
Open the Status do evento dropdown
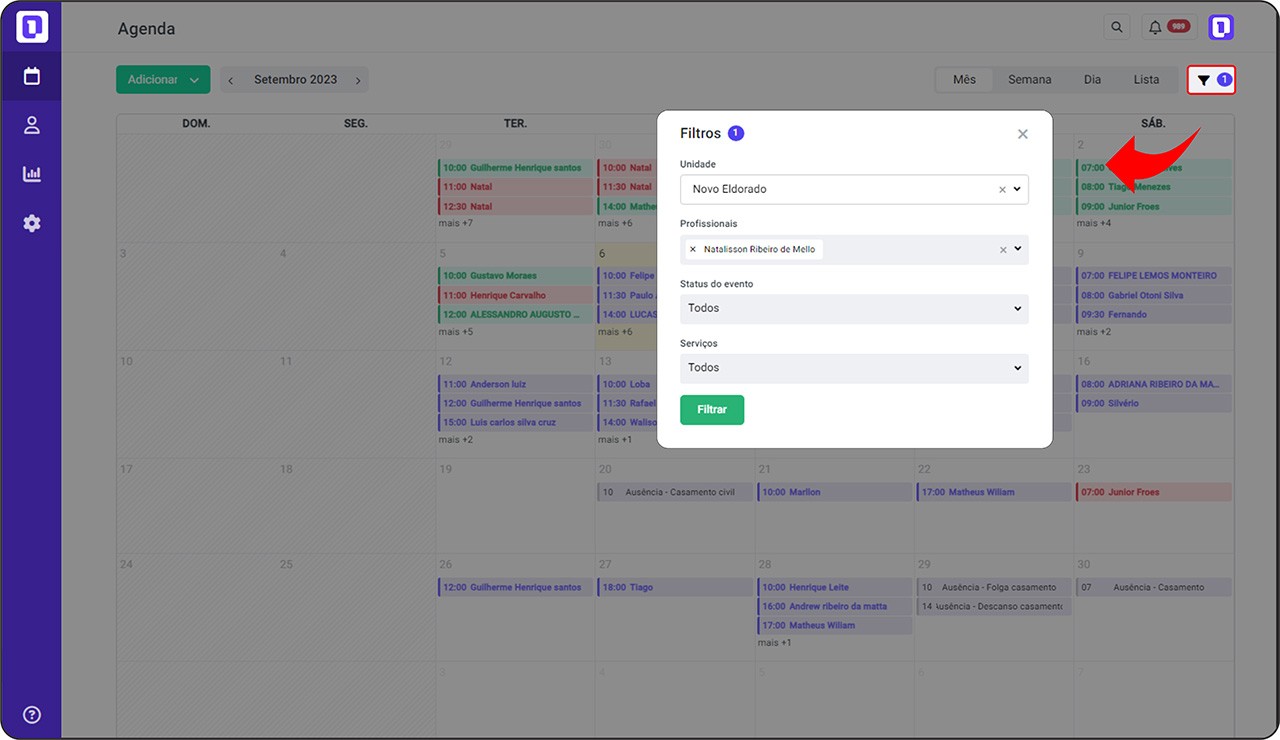854,309
